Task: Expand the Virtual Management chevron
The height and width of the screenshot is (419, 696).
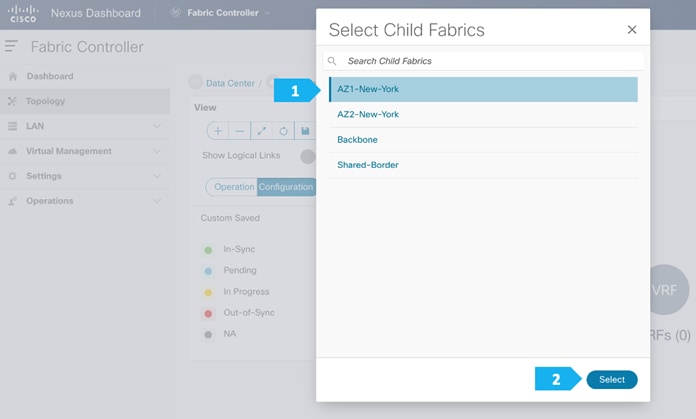Action: (157, 151)
